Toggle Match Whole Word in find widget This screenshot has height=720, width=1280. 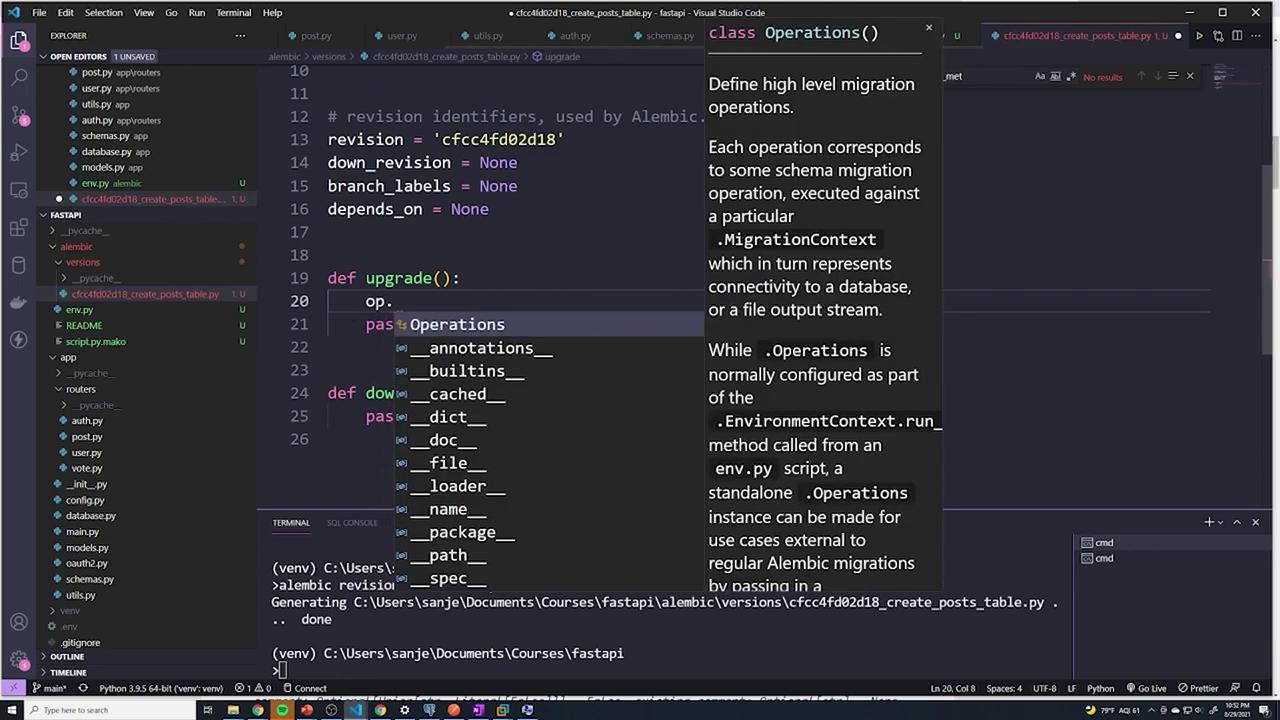1056,77
